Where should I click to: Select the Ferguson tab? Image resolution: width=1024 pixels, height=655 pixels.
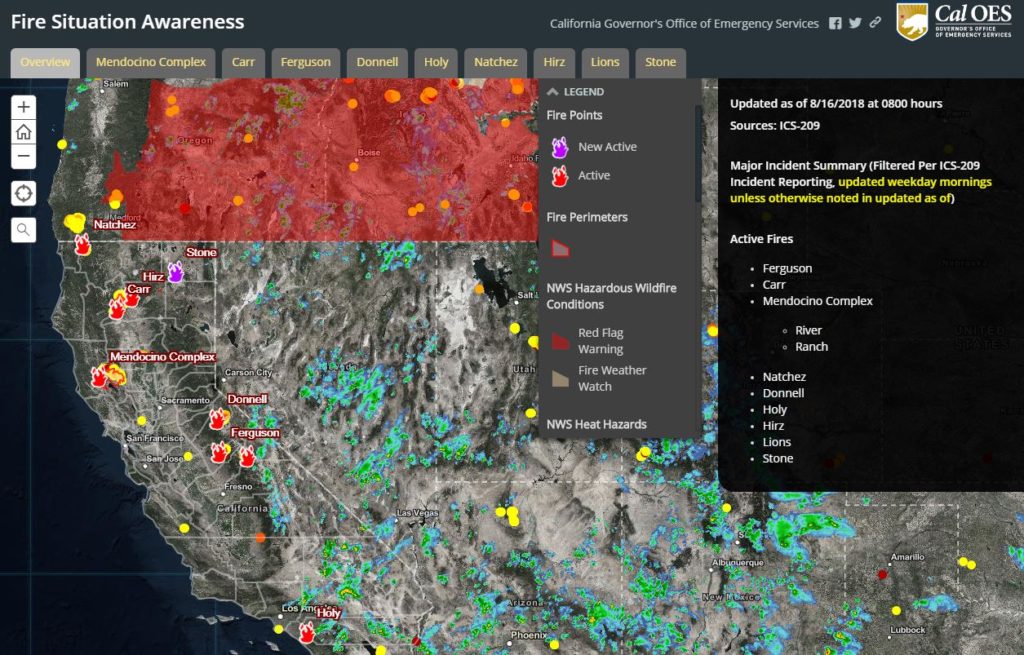[x=306, y=62]
